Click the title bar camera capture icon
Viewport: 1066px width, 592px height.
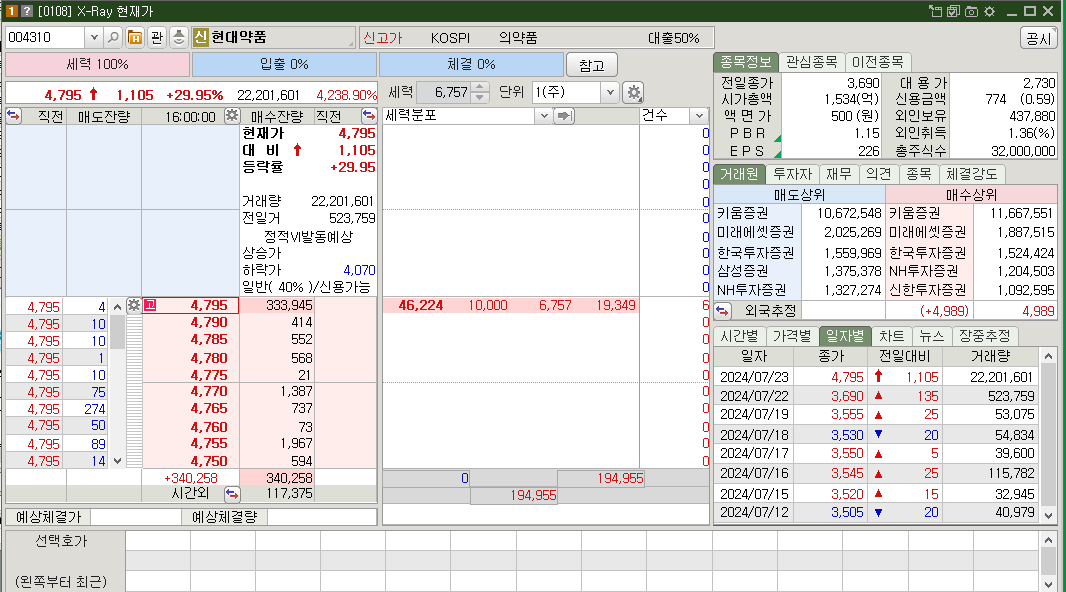[972, 11]
